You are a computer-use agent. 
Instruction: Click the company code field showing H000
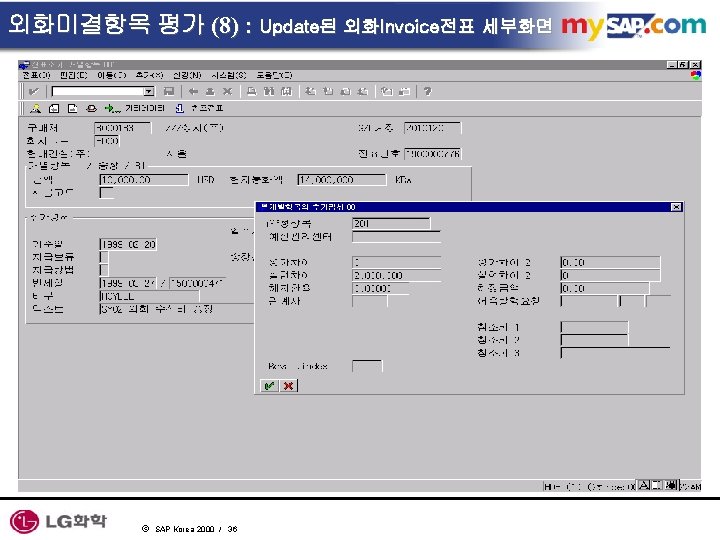(x=107, y=141)
